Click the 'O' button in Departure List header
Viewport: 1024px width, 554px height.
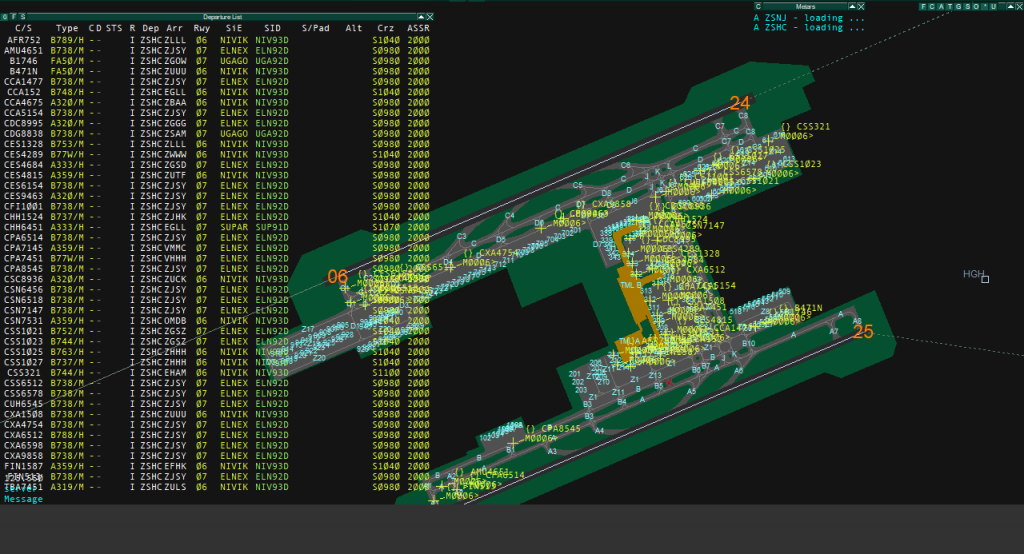(x=5, y=17)
